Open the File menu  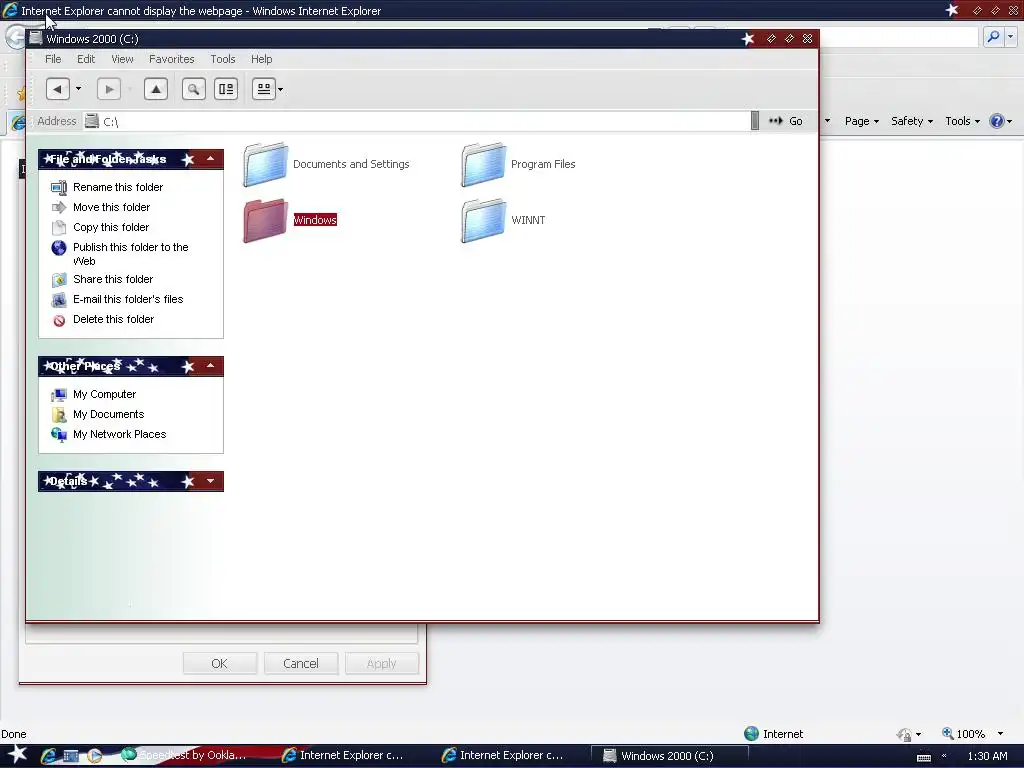tap(53, 59)
